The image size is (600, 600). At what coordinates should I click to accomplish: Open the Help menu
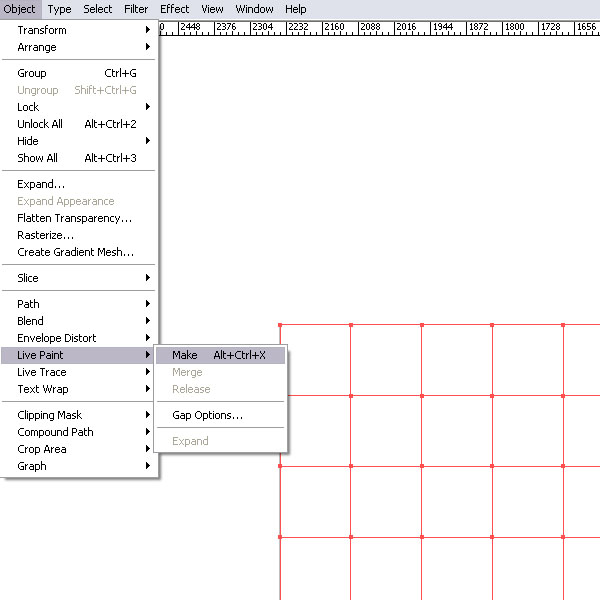pyautogui.click(x=296, y=9)
